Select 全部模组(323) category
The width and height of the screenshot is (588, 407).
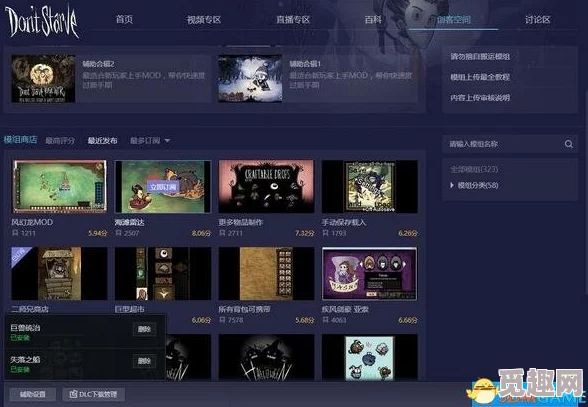point(474,169)
